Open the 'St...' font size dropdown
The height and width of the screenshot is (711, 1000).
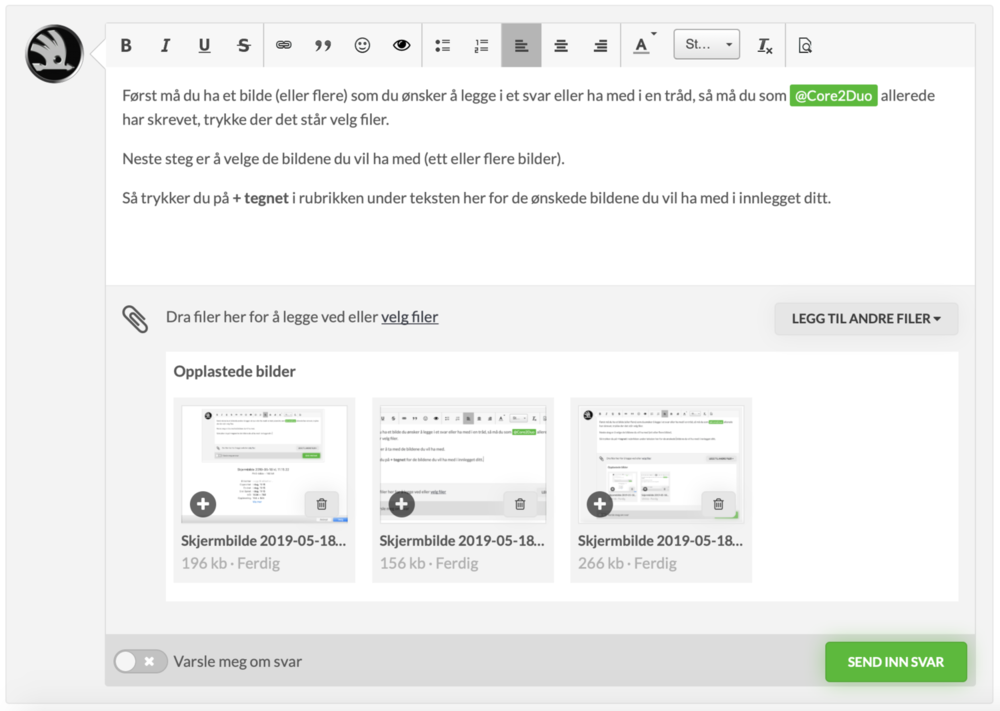point(707,46)
